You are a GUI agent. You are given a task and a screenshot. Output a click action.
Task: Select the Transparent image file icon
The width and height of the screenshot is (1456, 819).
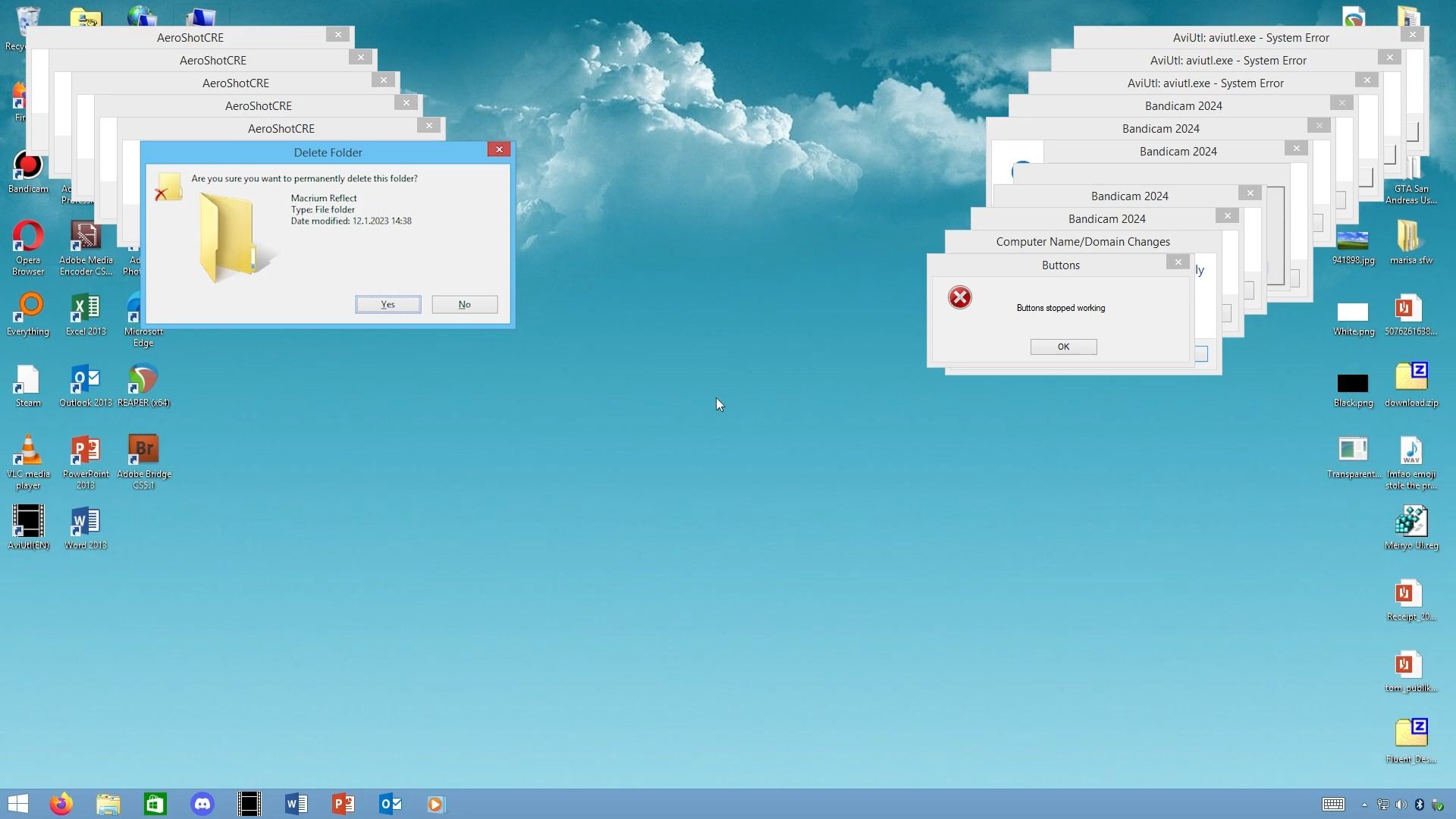[x=1353, y=457]
